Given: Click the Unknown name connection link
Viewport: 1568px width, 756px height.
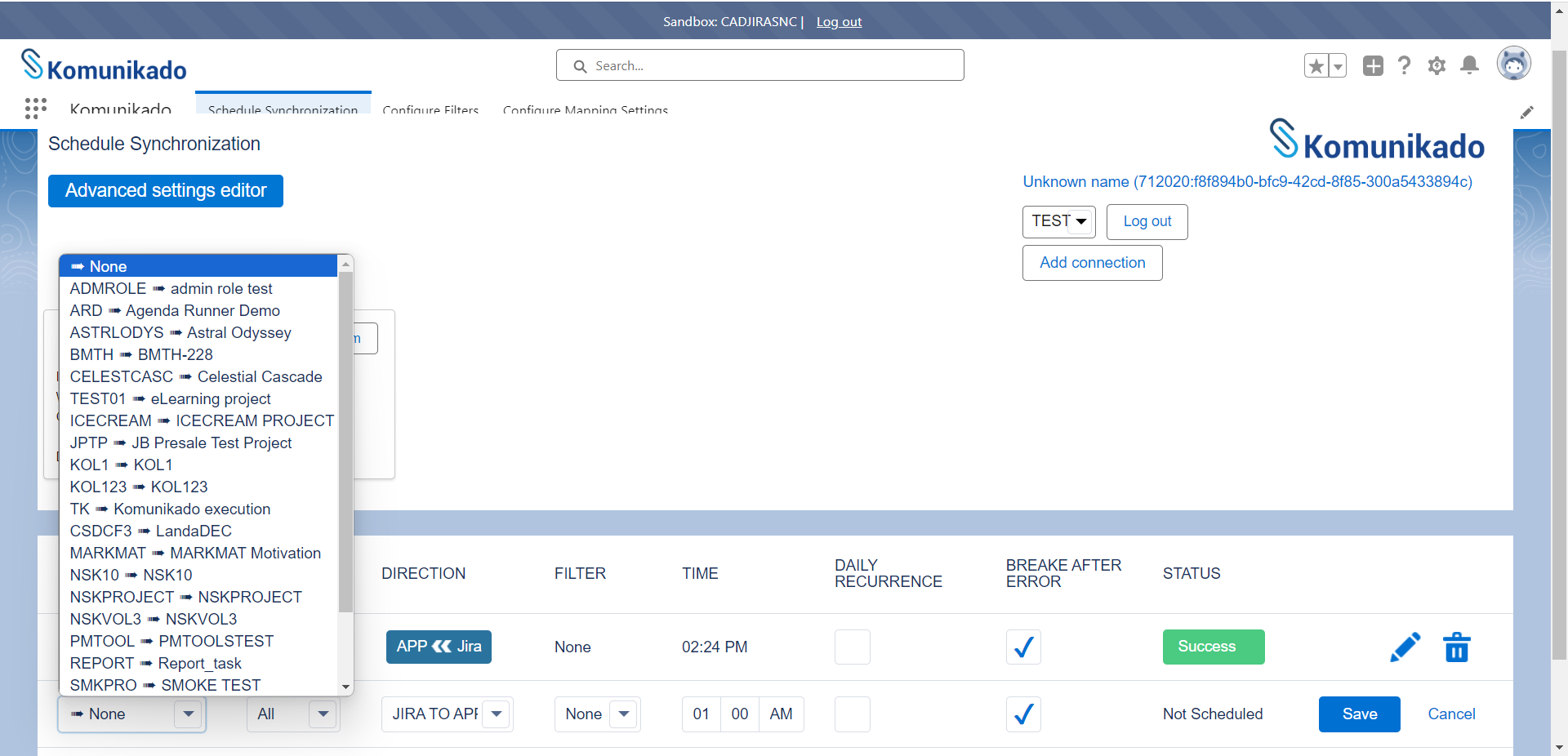Looking at the screenshot, I should coord(1247,182).
